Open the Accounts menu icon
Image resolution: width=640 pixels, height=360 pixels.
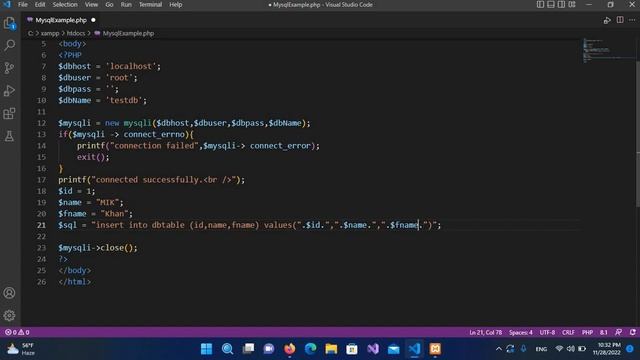click(9, 293)
